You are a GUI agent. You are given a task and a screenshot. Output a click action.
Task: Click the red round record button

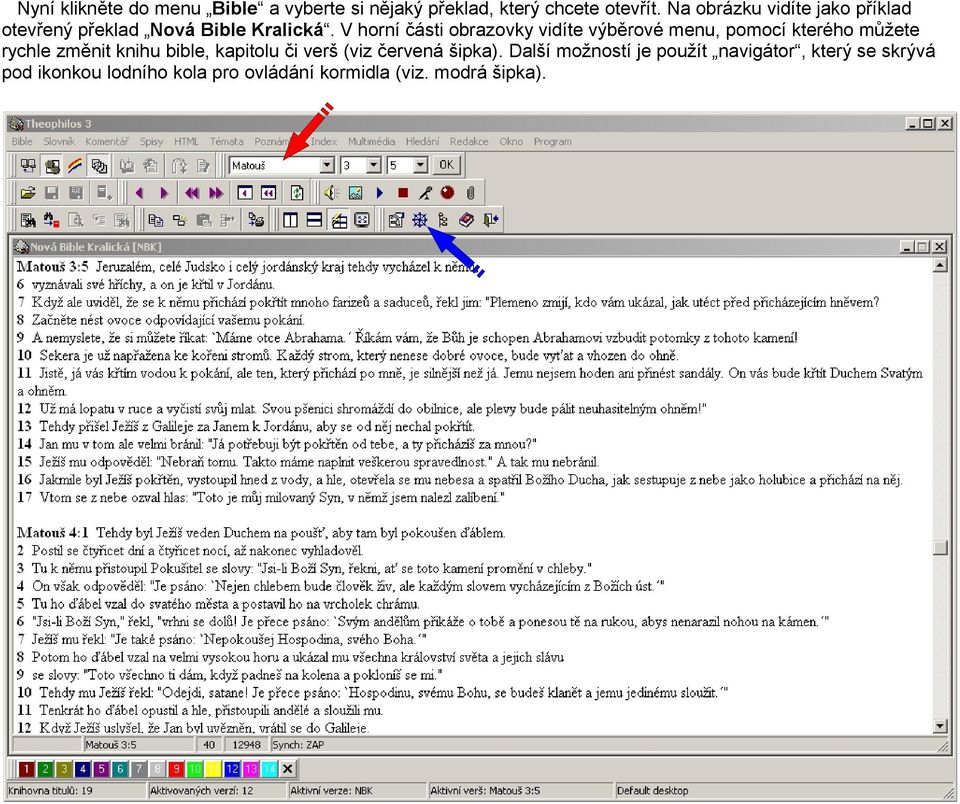point(448,193)
